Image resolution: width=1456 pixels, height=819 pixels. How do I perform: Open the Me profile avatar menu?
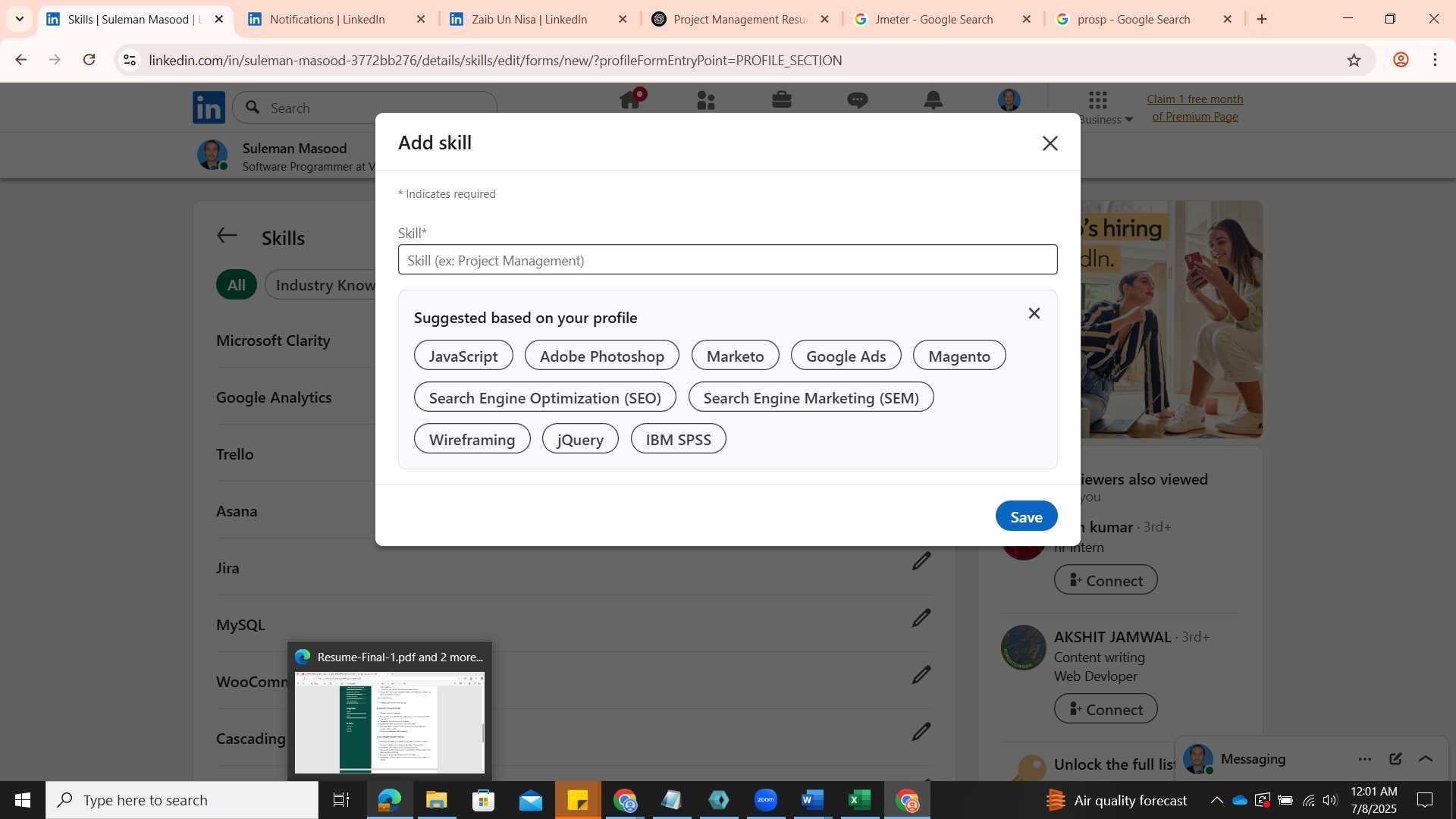(x=1009, y=100)
